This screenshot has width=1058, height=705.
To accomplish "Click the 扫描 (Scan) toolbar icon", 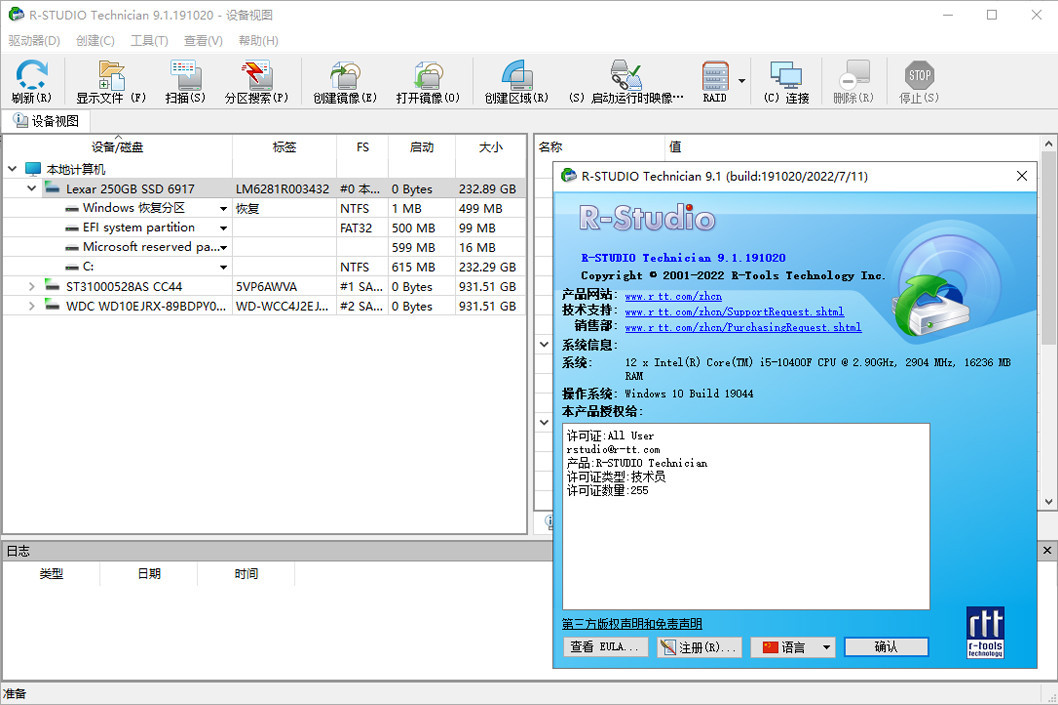I will (185, 80).
